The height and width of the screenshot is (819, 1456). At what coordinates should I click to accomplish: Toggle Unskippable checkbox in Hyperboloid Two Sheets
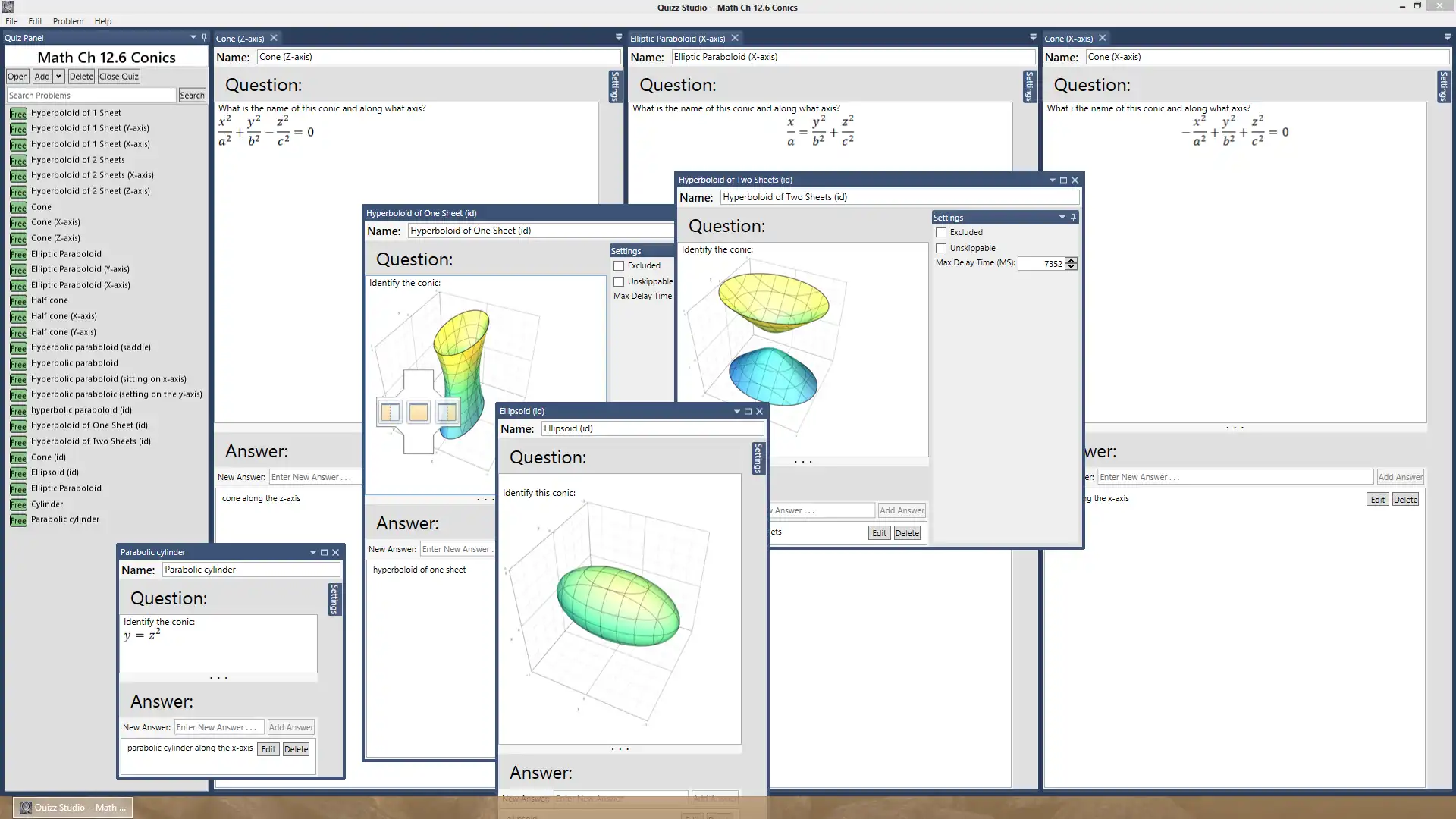click(941, 247)
